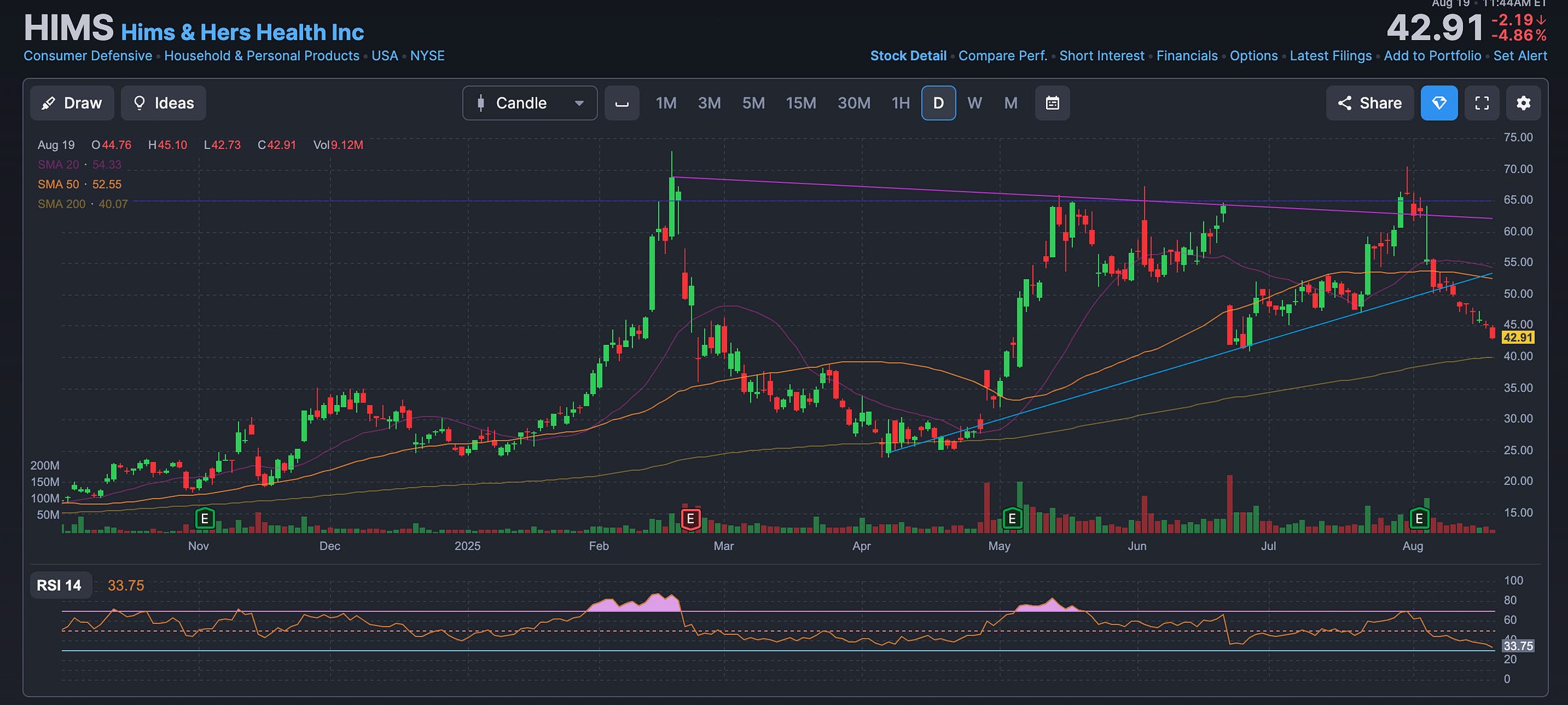This screenshot has width=1568, height=705.
Task: Click Add to Portfolio
Action: [x=1433, y=56]
